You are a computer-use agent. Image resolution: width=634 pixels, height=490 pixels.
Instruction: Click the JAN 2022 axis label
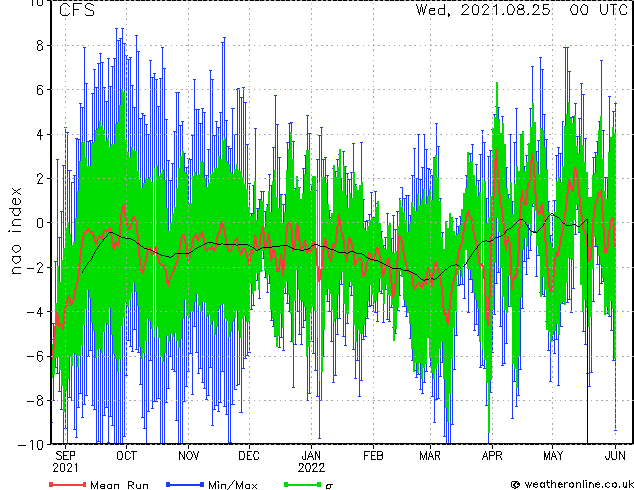tap(311, 462)
